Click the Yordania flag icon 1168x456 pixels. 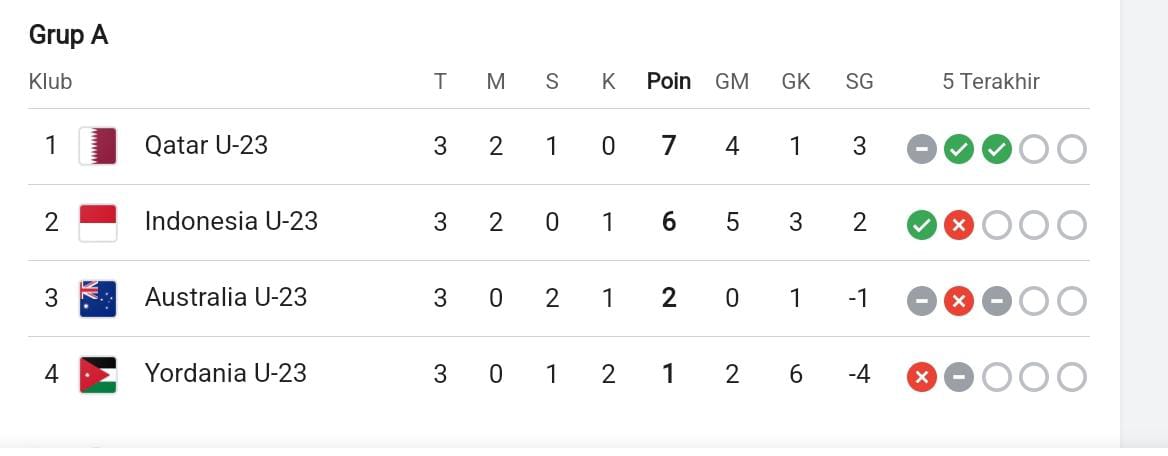click(x=98, y=374)
